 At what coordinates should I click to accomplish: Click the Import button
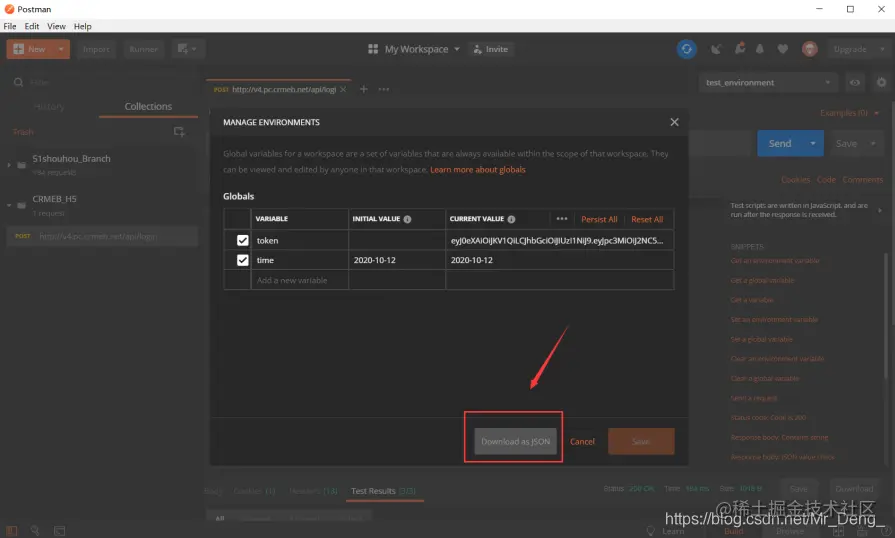point(96,49)
